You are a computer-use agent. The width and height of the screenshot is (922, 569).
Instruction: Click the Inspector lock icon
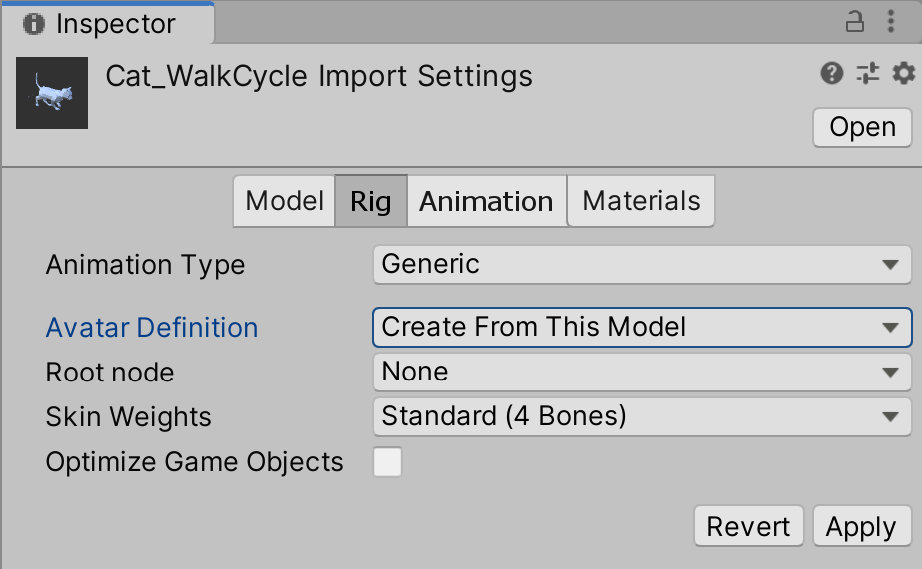click(x=855, y=22)
